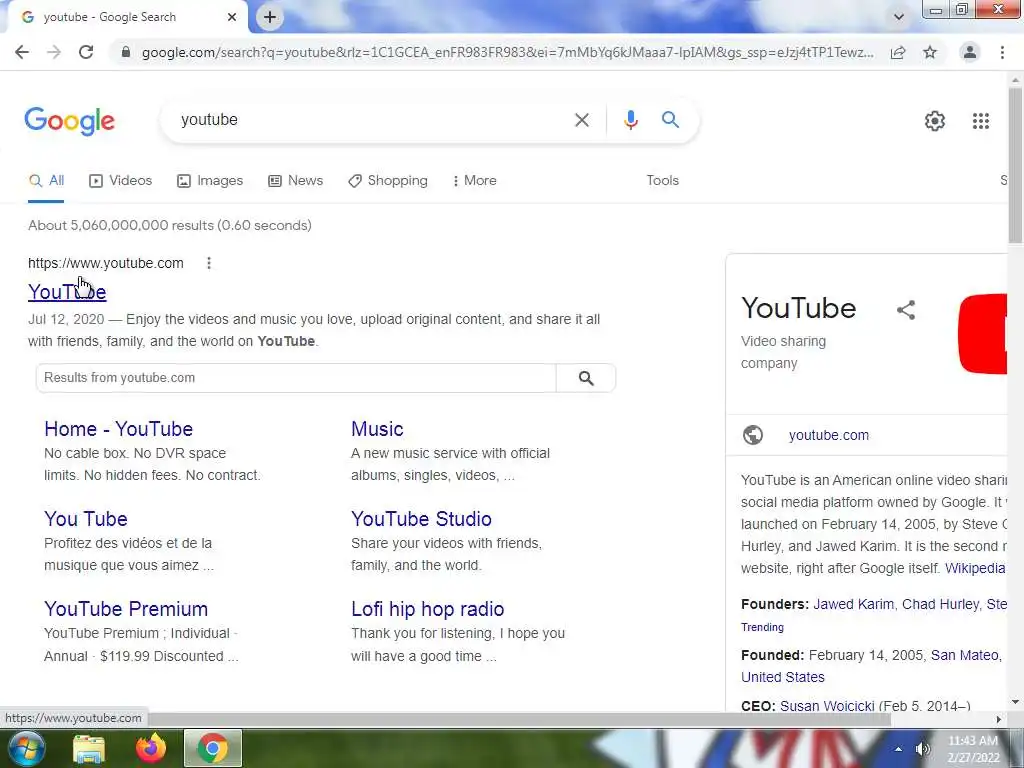The width and height of the screenshot is (1024, 768).
Task: Switch to the News tab
Action: 296,181
